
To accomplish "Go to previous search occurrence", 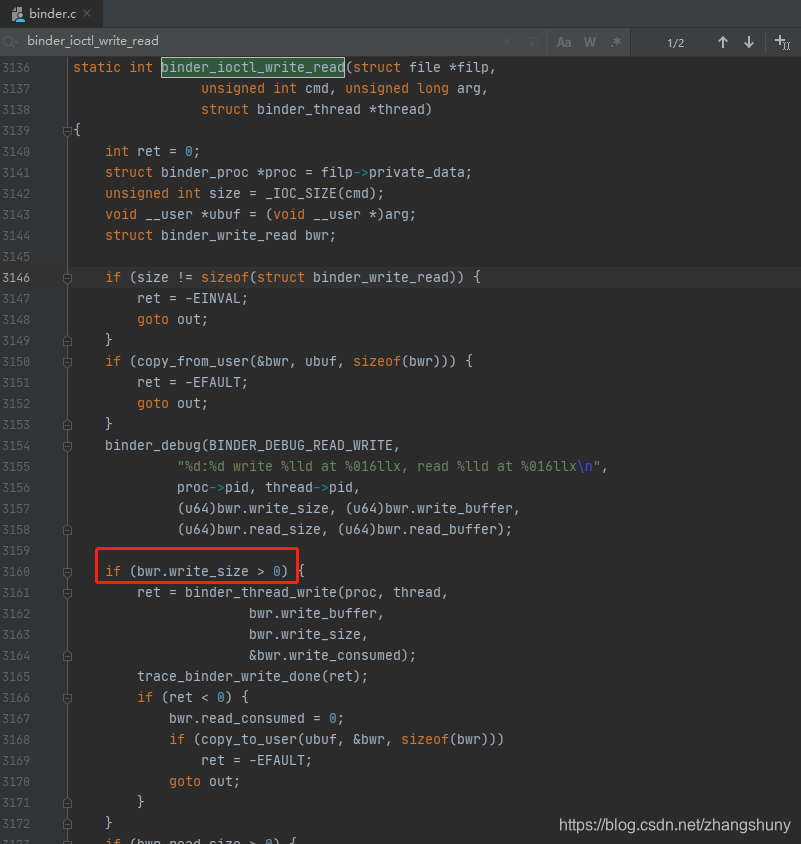I will [722, 42].
